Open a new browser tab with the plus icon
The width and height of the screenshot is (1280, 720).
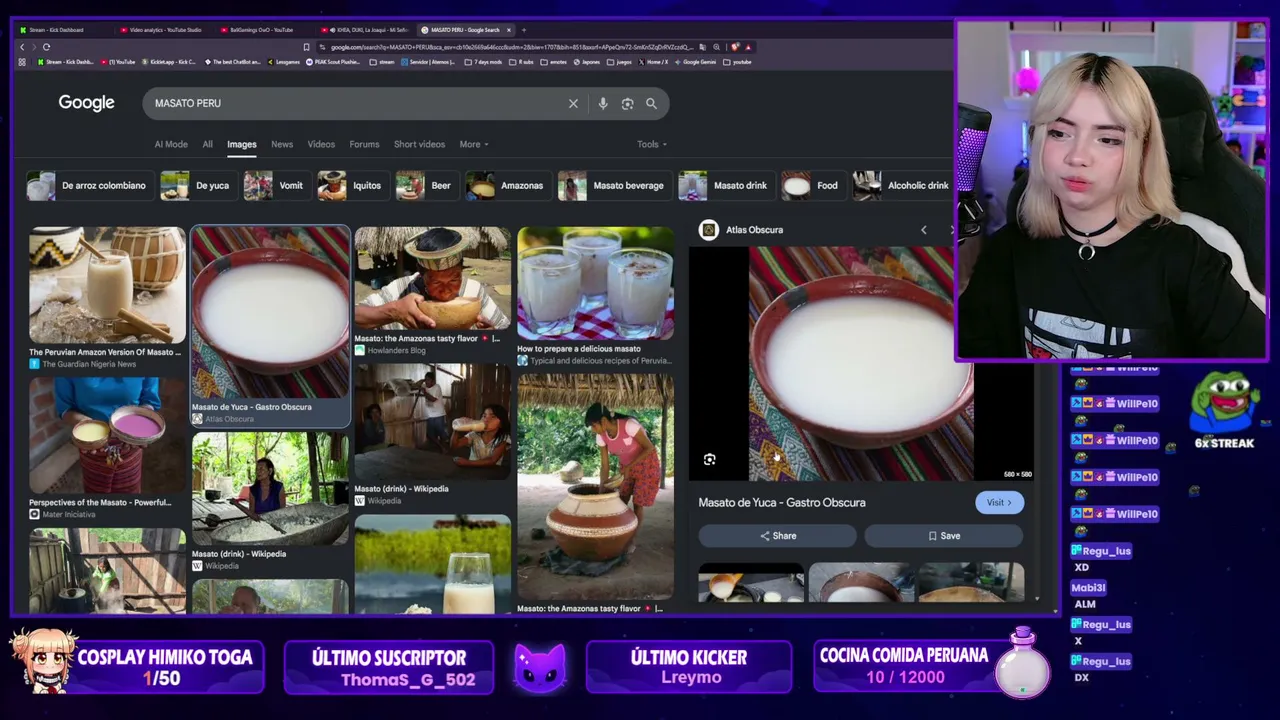(x=523, y=30)
